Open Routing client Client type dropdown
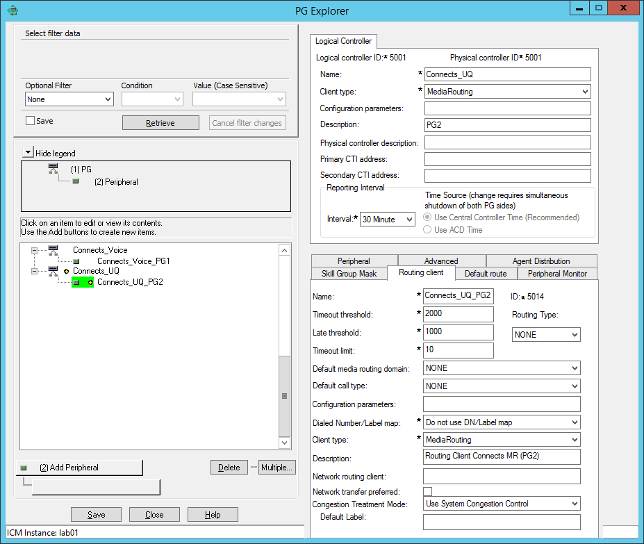644x544 pixels. coord(575,440)
